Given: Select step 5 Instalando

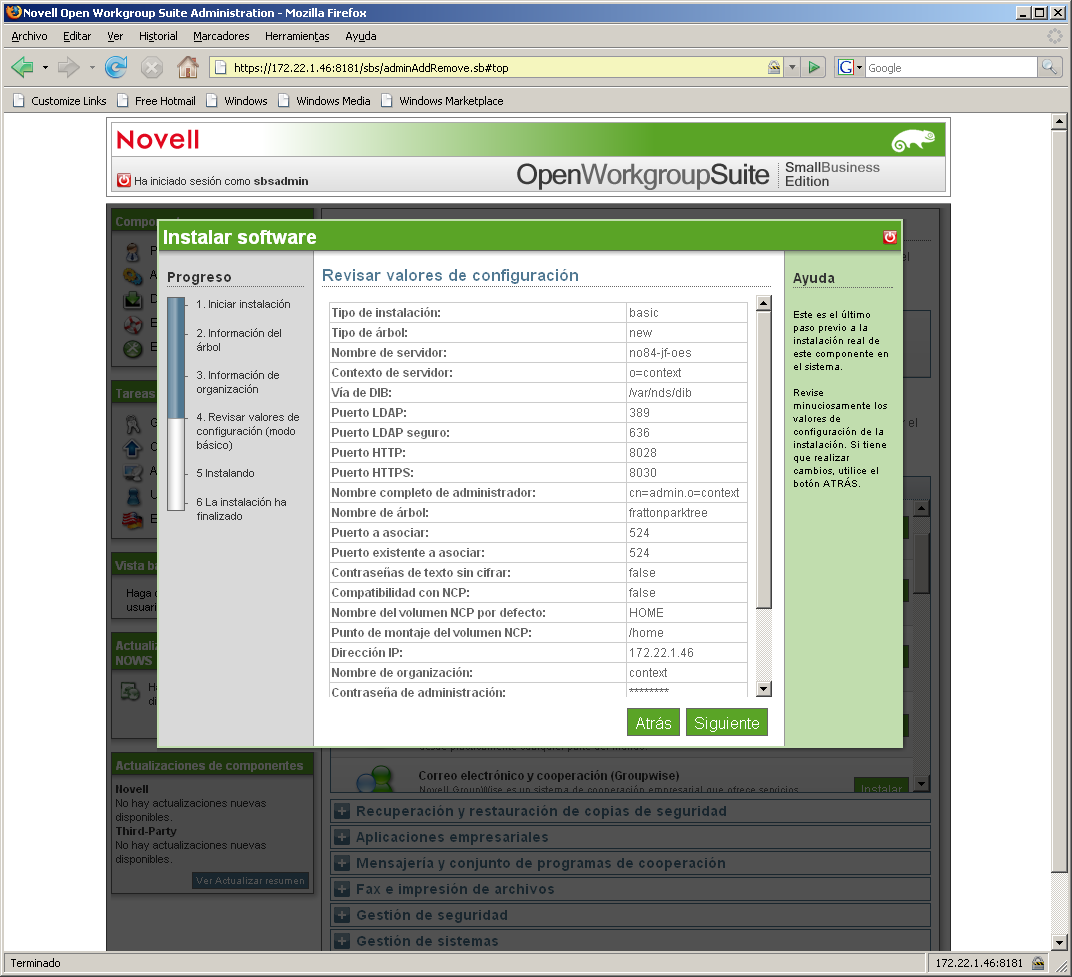Looking at the screenshot, I should coord(225,473).
